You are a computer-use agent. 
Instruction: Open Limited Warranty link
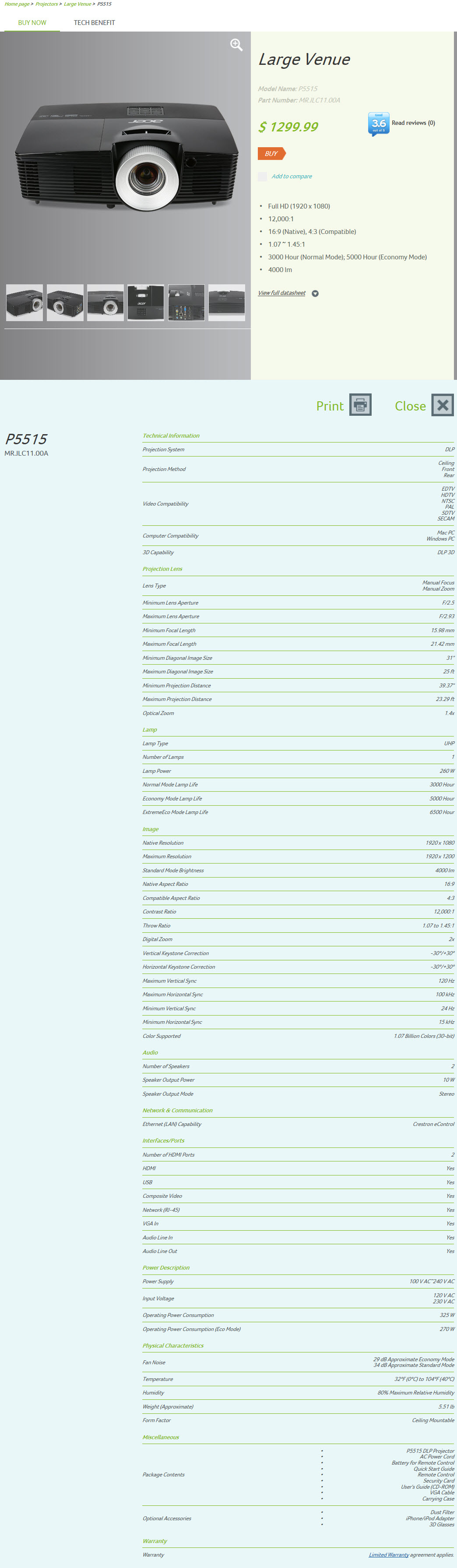[388, 1554]
